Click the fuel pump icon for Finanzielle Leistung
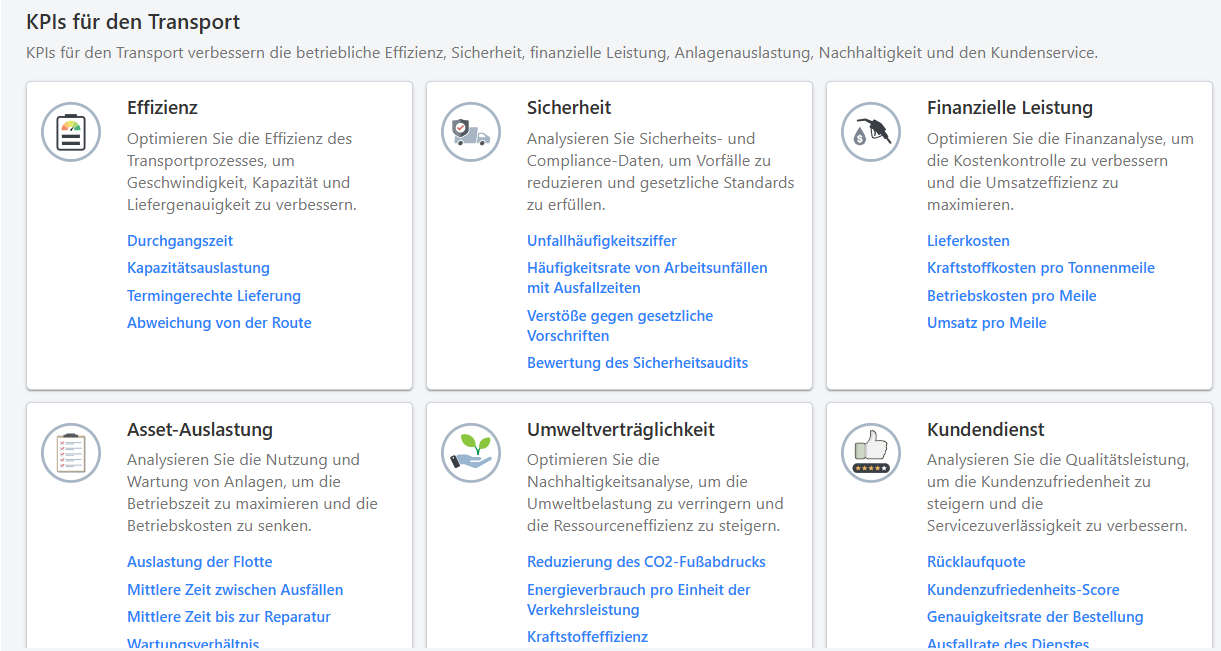The height and width of the screenshot is (651, 1221). pyautogui.click(x=870, y=131)
